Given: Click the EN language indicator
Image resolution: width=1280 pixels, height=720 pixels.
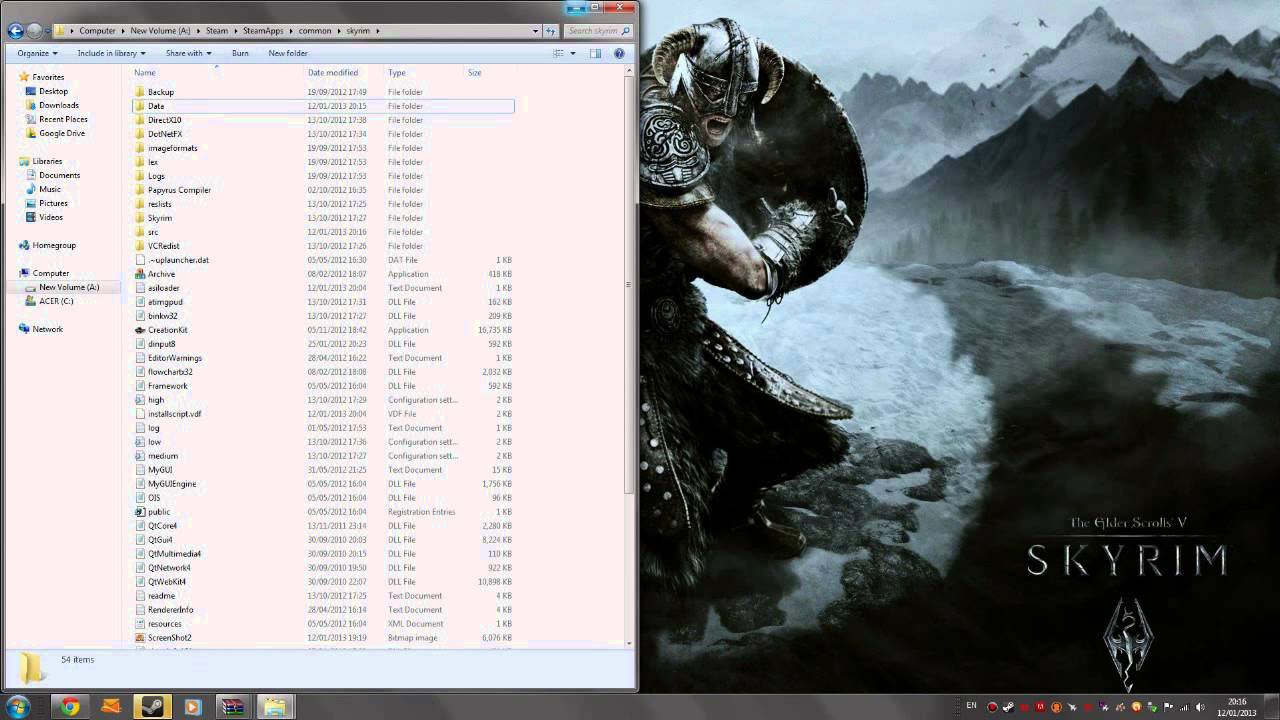Looking at the screenshot, I should point(971,706).
